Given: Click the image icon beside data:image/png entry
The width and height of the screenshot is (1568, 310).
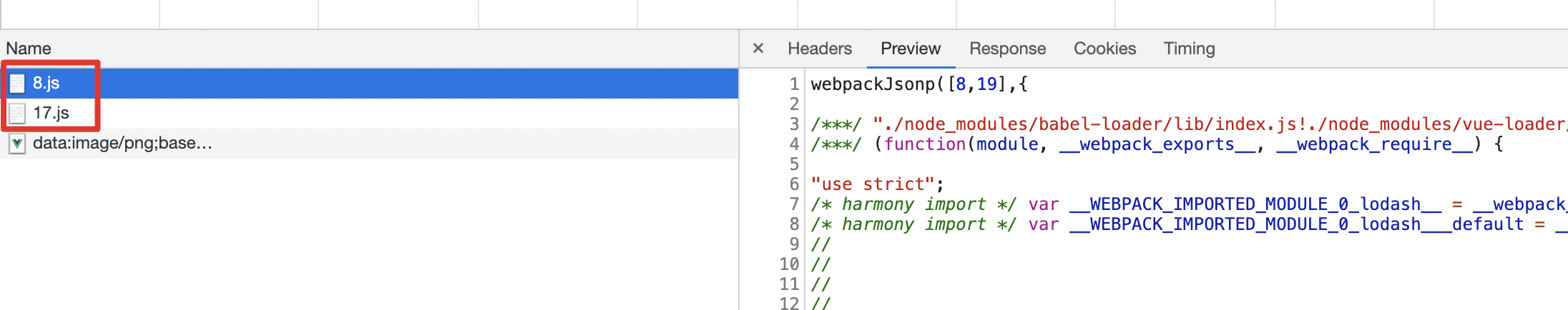Looking at the screenshot, I should pos(17,144).
